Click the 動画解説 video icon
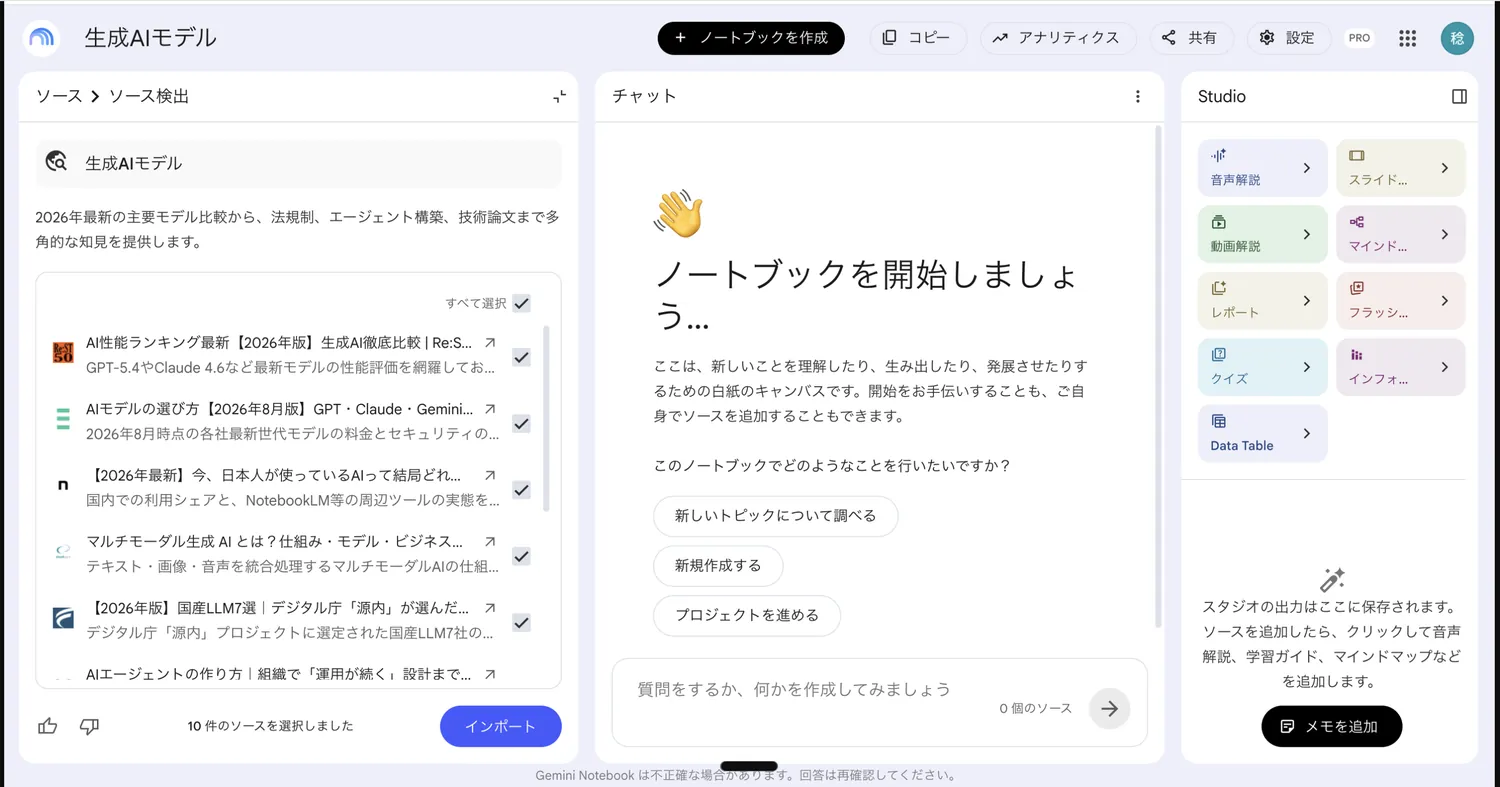This screenshot has width=1500, height=787. pyautogui.click(x=1218, y=222)
